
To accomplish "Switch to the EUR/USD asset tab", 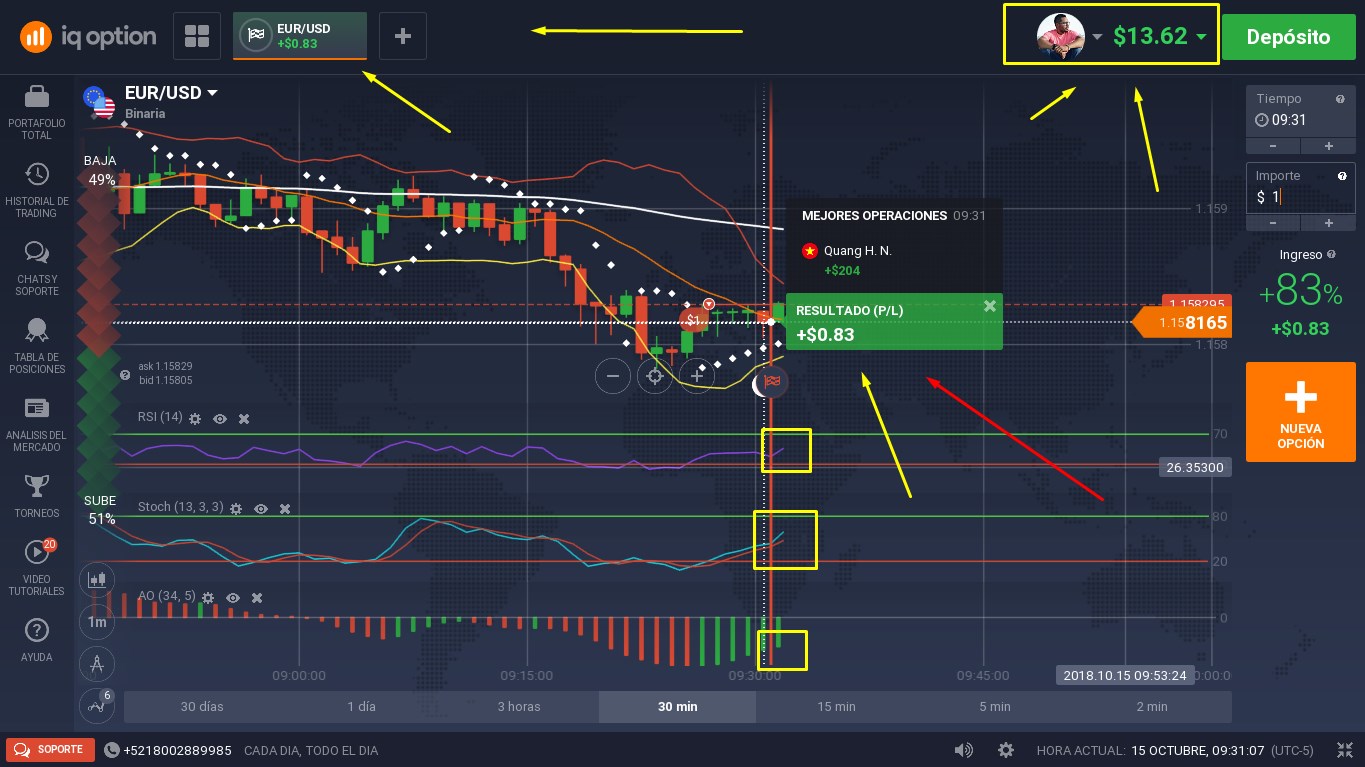I will tap(300, 36).
